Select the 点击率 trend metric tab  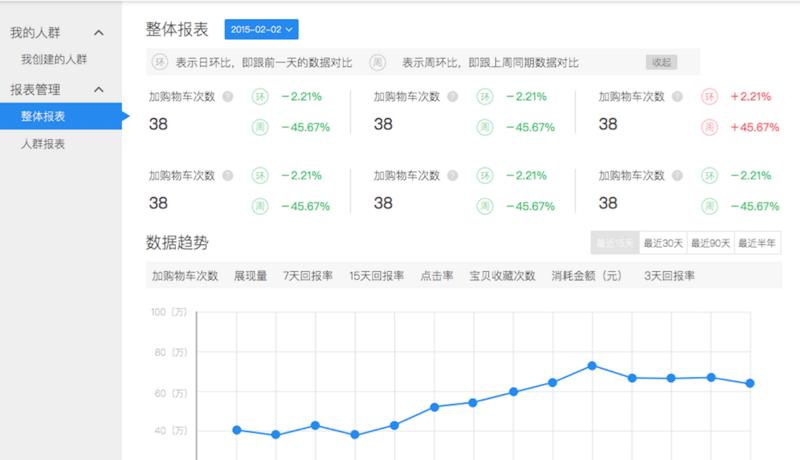[437, 276]
